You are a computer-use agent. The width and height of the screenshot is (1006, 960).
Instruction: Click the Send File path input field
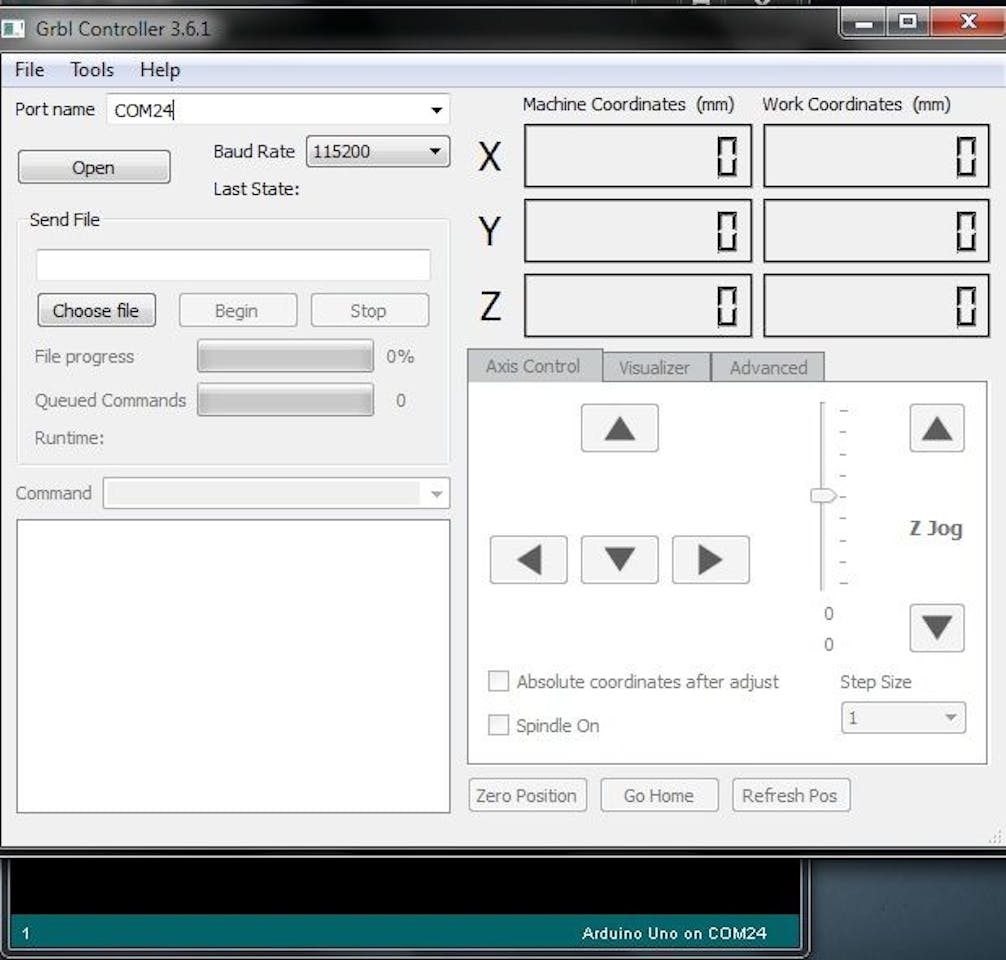click(233, 265)
